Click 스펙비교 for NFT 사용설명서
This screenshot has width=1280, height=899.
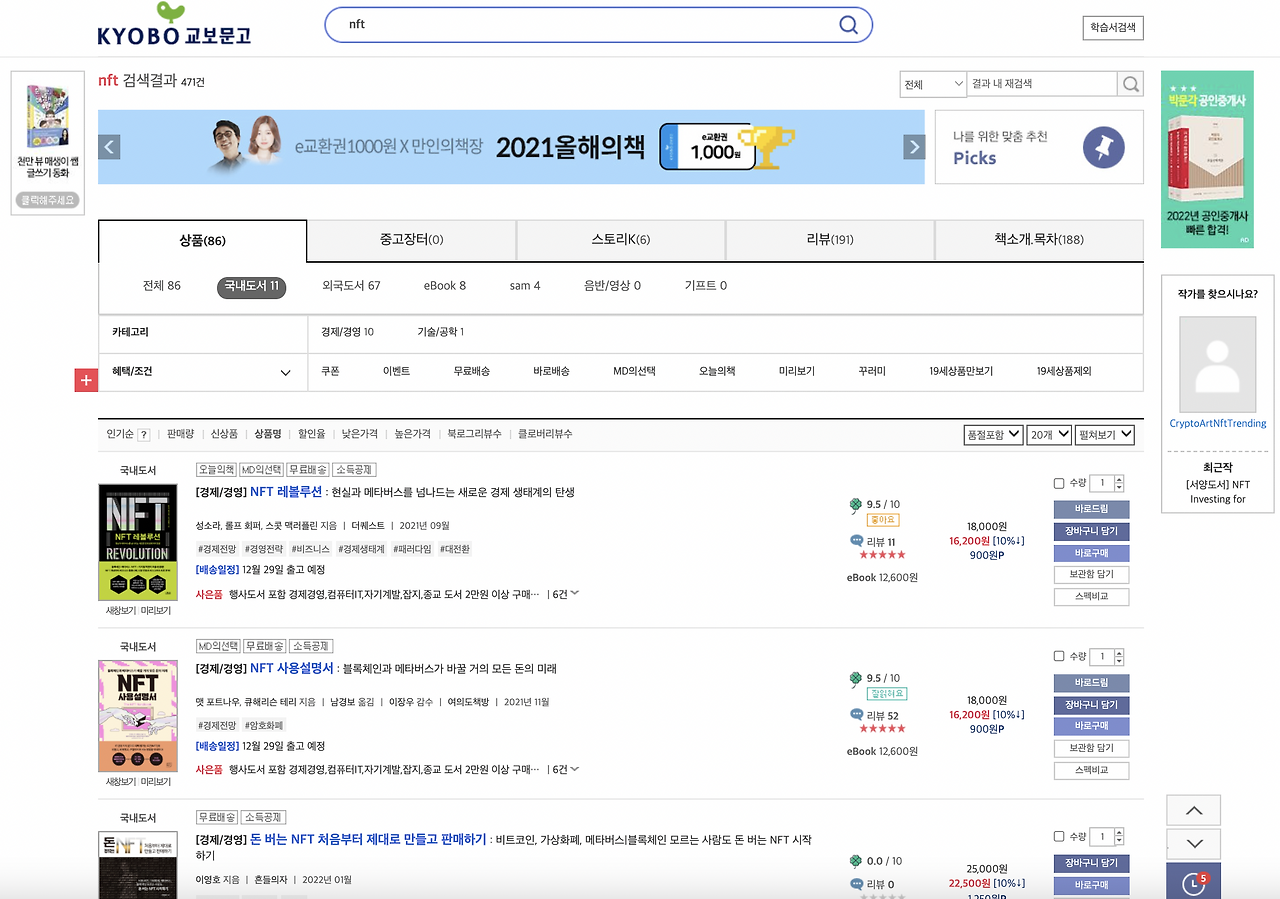click(1091, 771)
